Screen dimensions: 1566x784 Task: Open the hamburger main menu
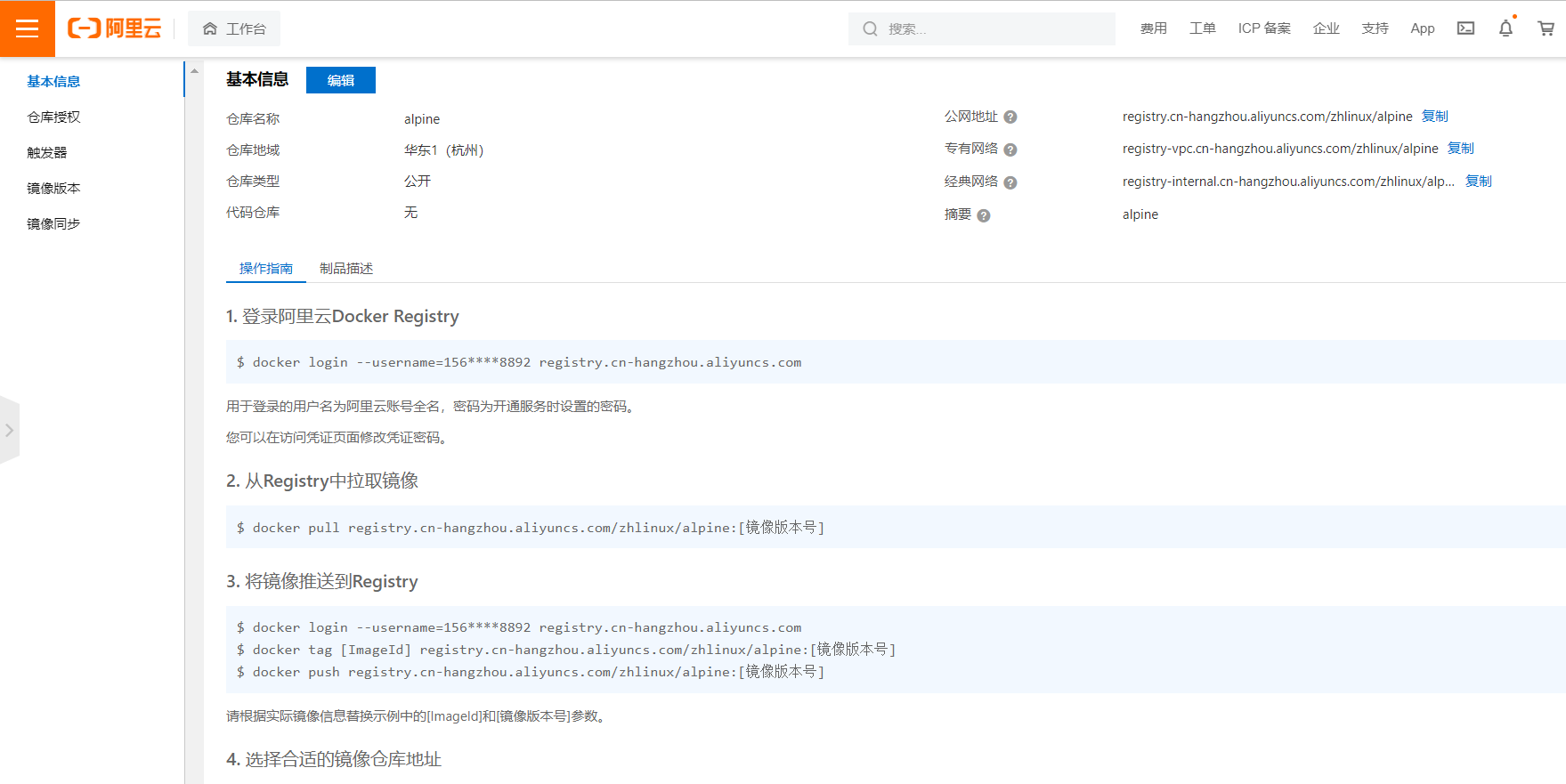tap(28, 28)
